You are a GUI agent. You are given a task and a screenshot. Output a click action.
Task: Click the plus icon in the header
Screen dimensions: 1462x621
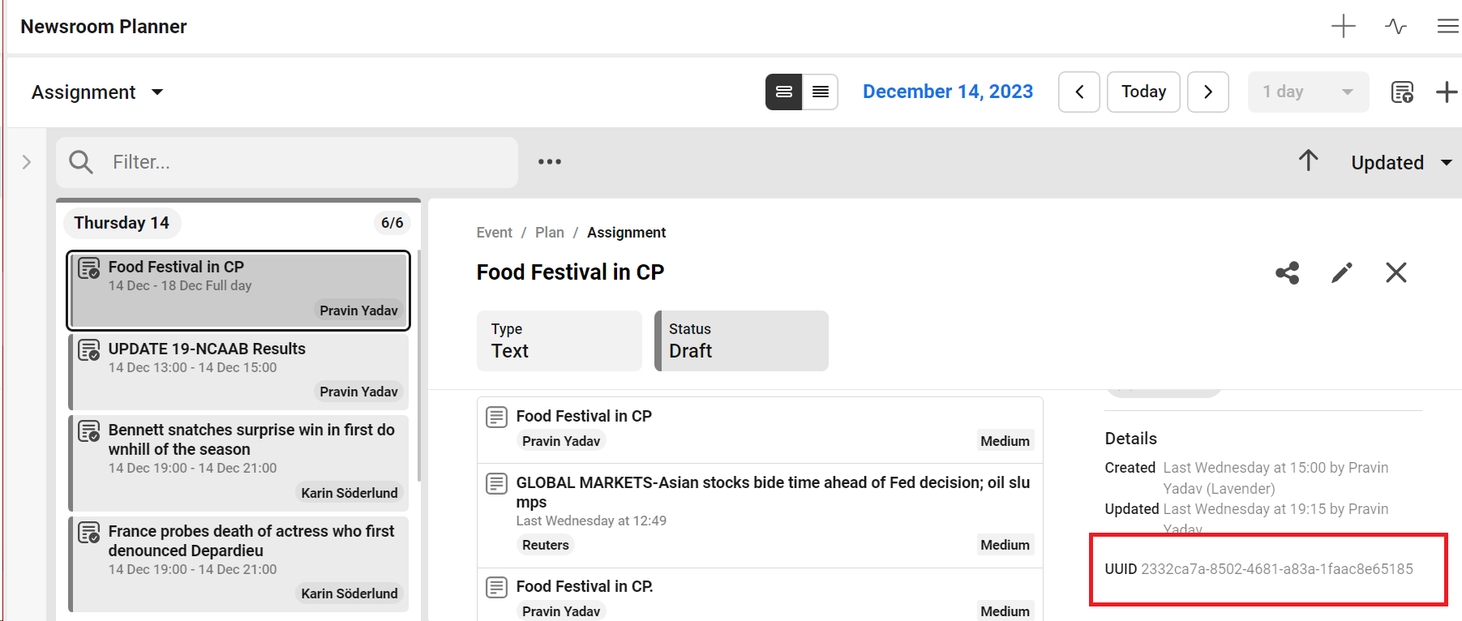tap(1343, 27)
